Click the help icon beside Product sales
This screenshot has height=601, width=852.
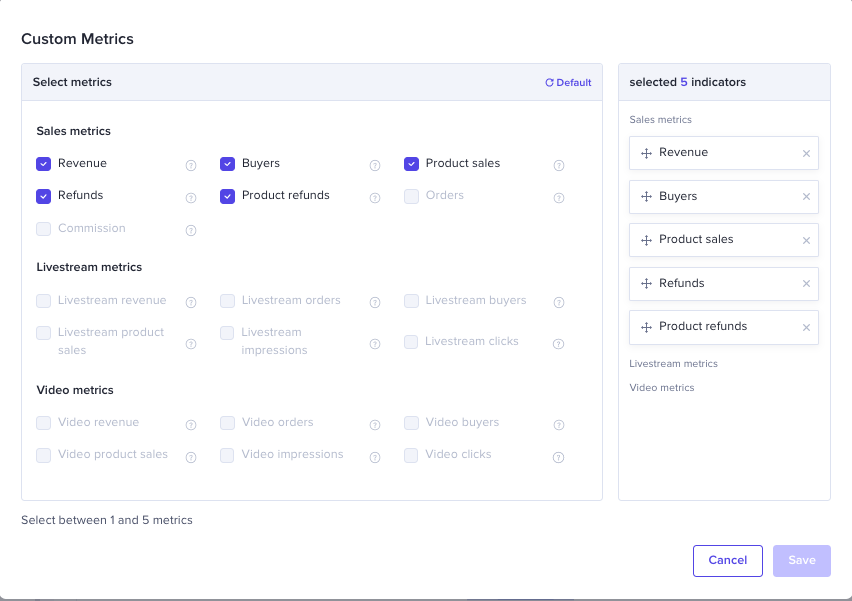[559, 166]
